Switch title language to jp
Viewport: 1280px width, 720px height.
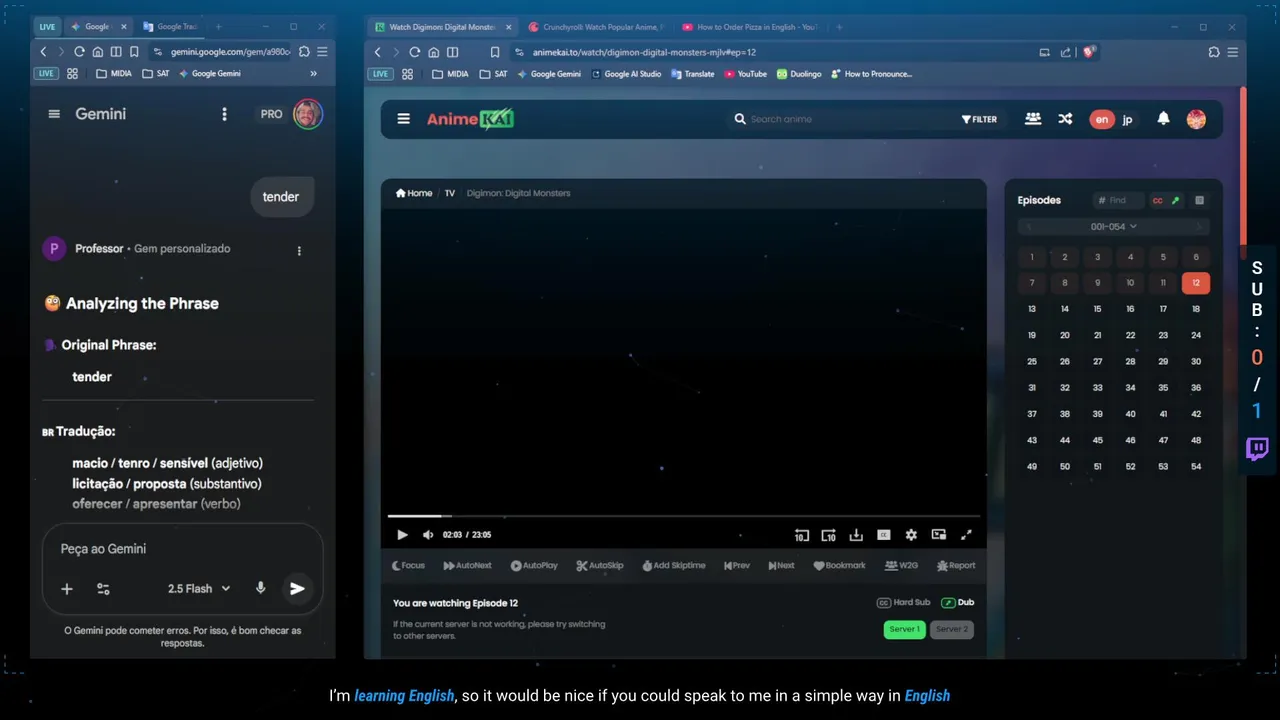tap(1127, 119)
